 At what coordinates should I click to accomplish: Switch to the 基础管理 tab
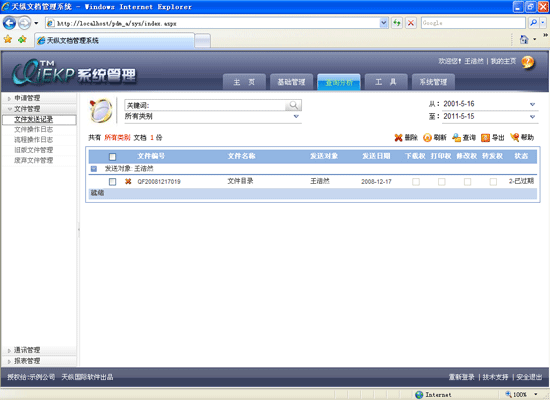291,82
